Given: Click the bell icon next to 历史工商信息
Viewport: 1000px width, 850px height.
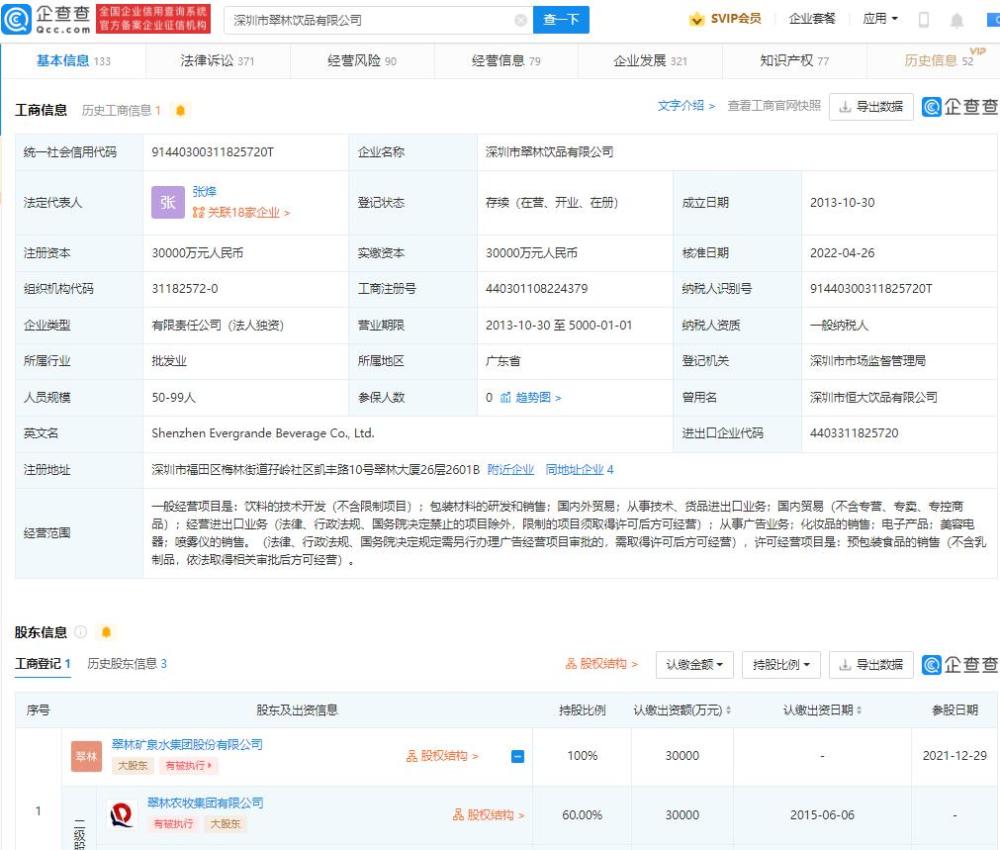Looking at the screenshot, I should click(x=180, y=110).
